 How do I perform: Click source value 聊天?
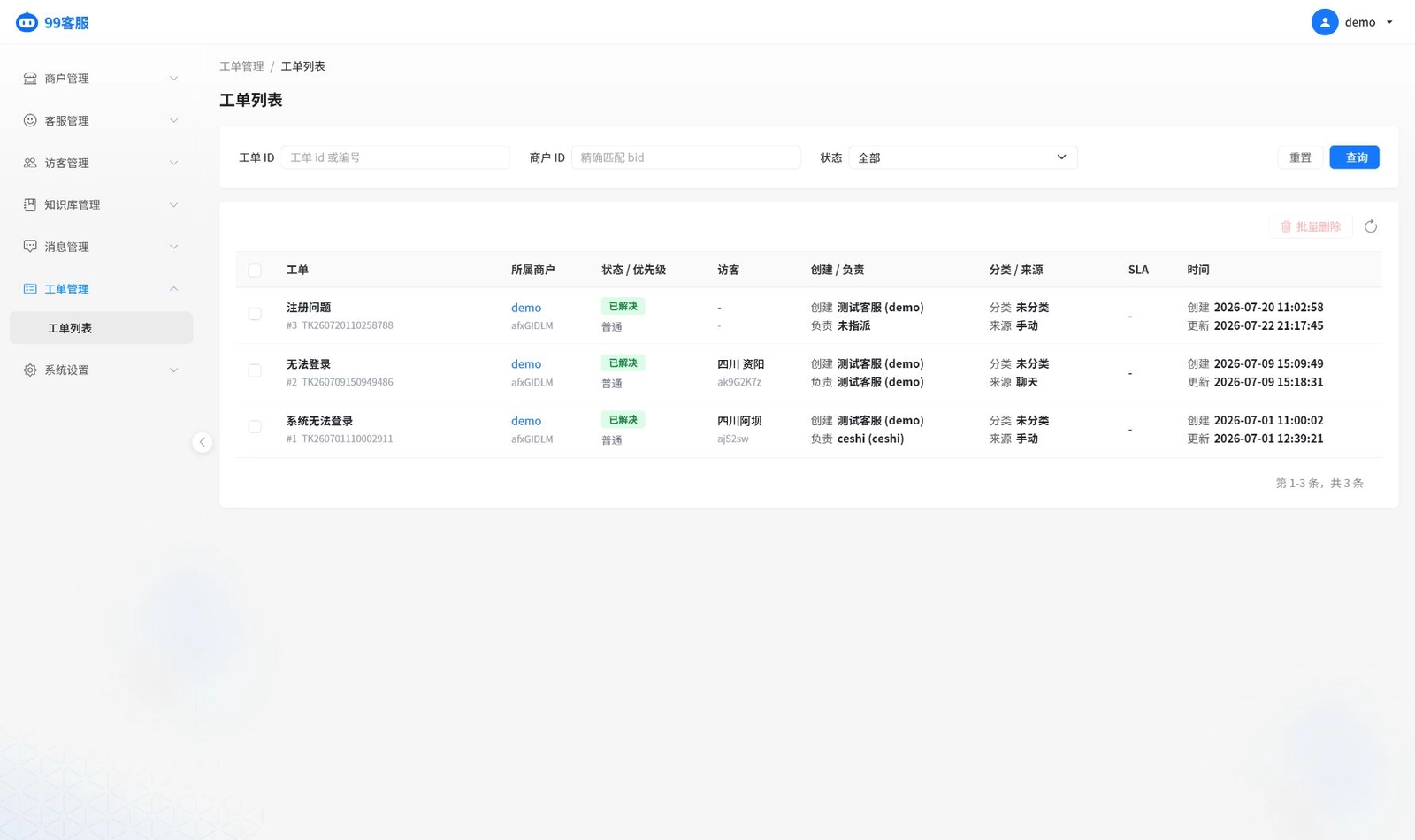1027,382
